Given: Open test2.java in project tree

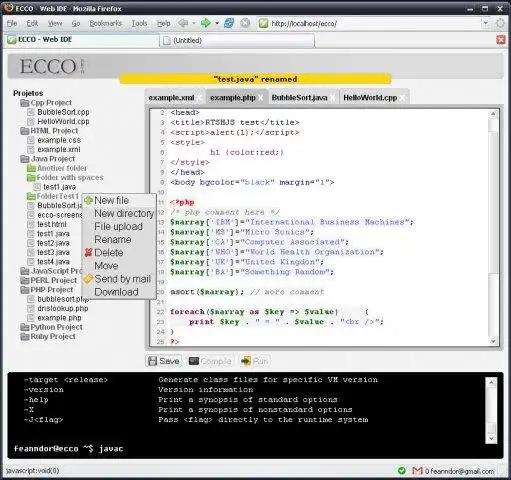Looking at the screenshot, I should (x=49, y=243).
